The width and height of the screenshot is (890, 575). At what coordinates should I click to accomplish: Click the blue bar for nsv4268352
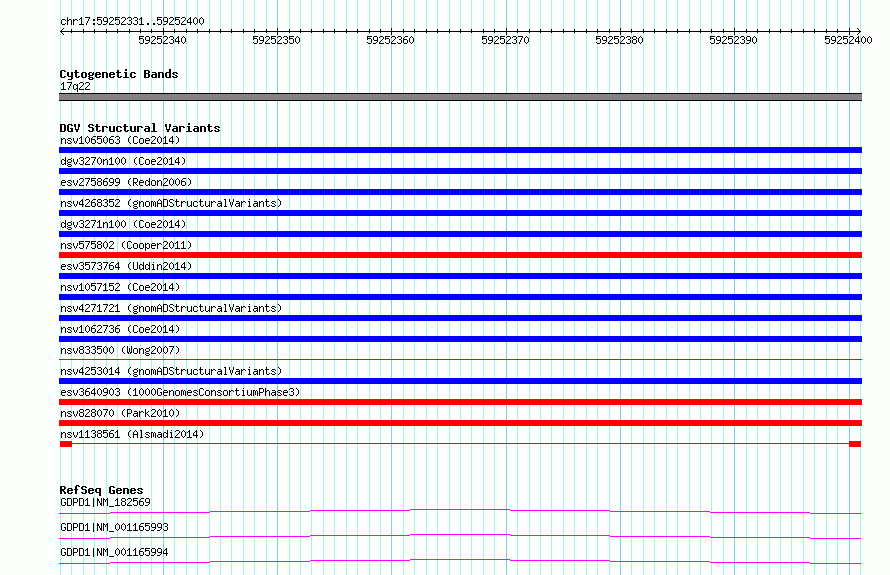[460, 213]
